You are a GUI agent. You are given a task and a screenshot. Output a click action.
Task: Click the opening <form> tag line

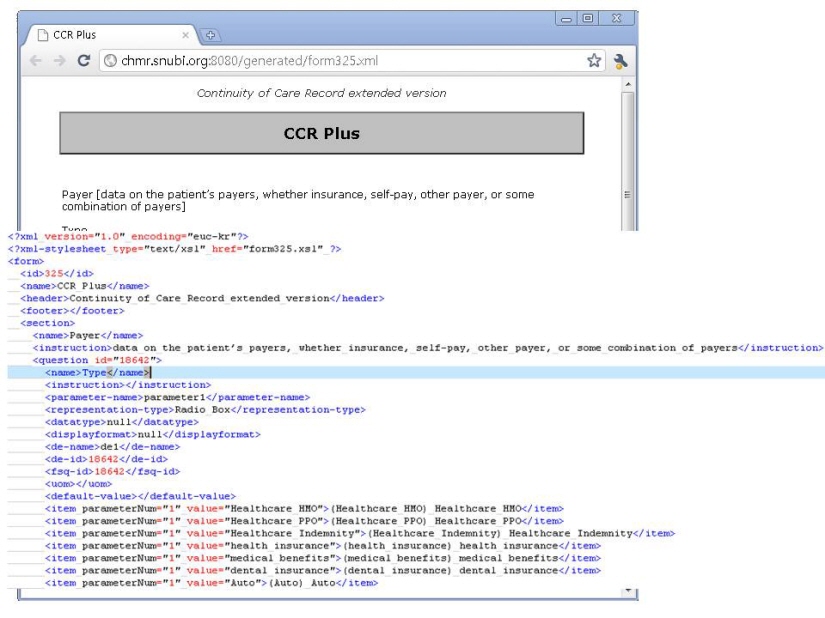[x=26, y=261]
